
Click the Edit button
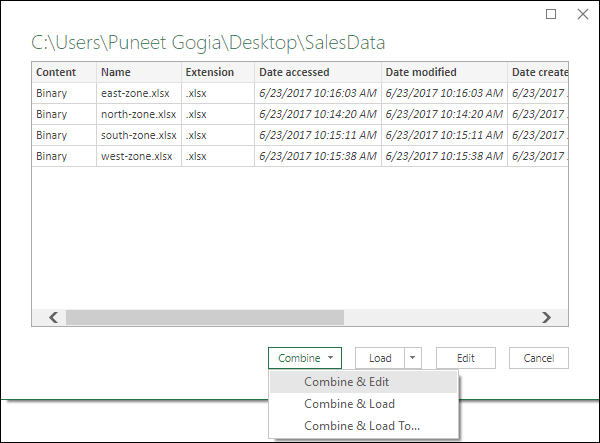coord(466,358)
